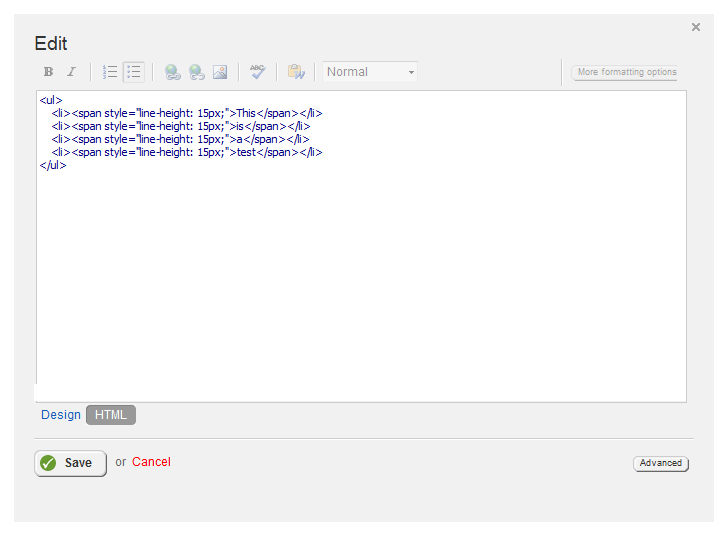Click the opening <ul> tag line
This screenshot has width=728, height=535.
click(51, 100)
